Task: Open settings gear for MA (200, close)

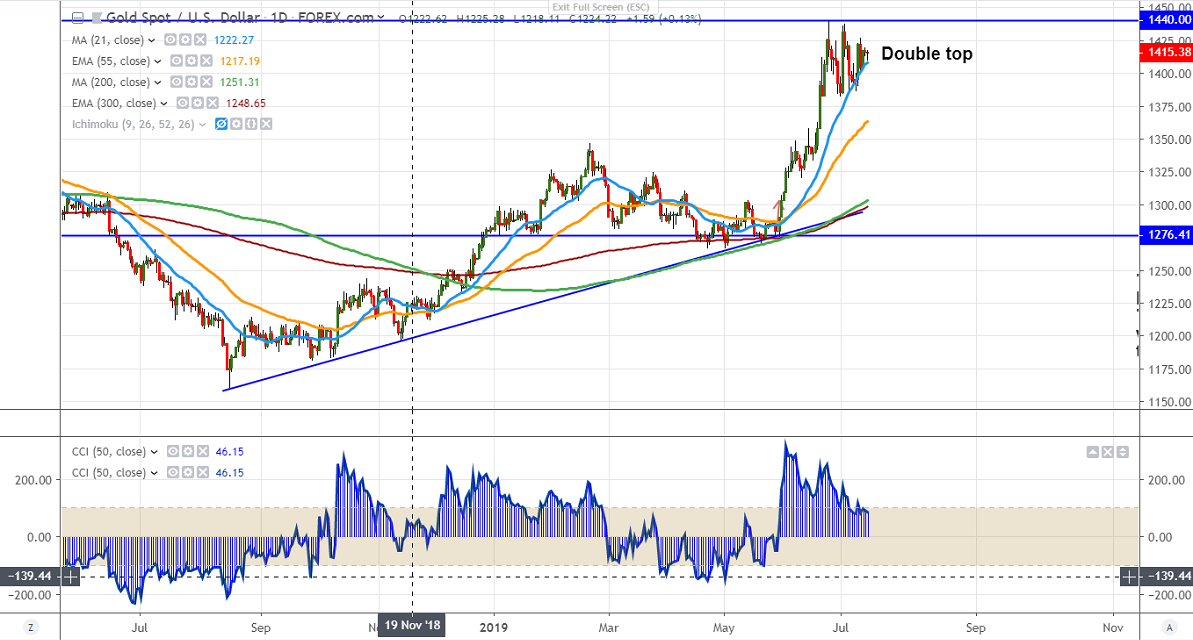Action: [191, 82]
